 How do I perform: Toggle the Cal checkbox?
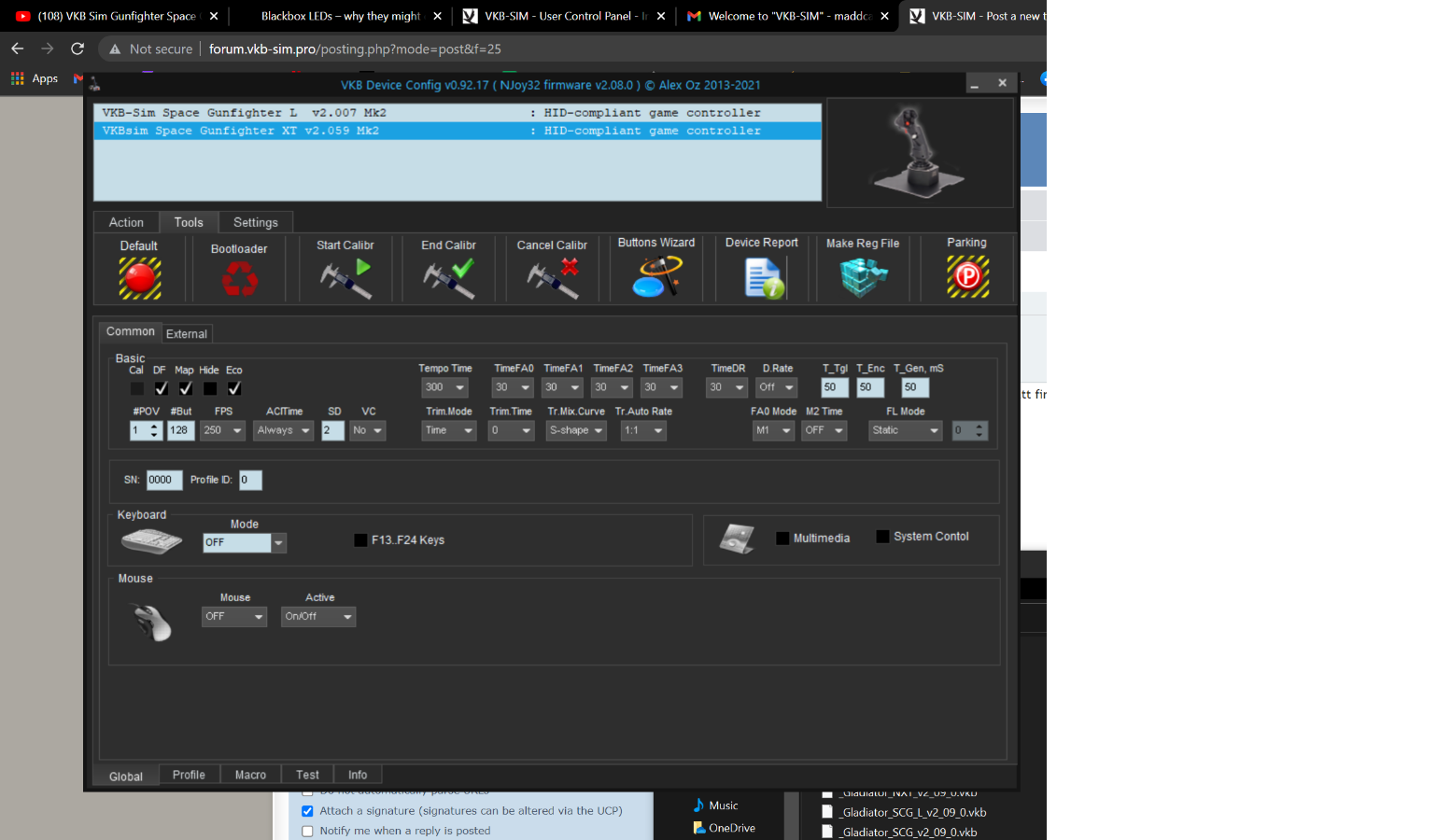click(137, 388)
